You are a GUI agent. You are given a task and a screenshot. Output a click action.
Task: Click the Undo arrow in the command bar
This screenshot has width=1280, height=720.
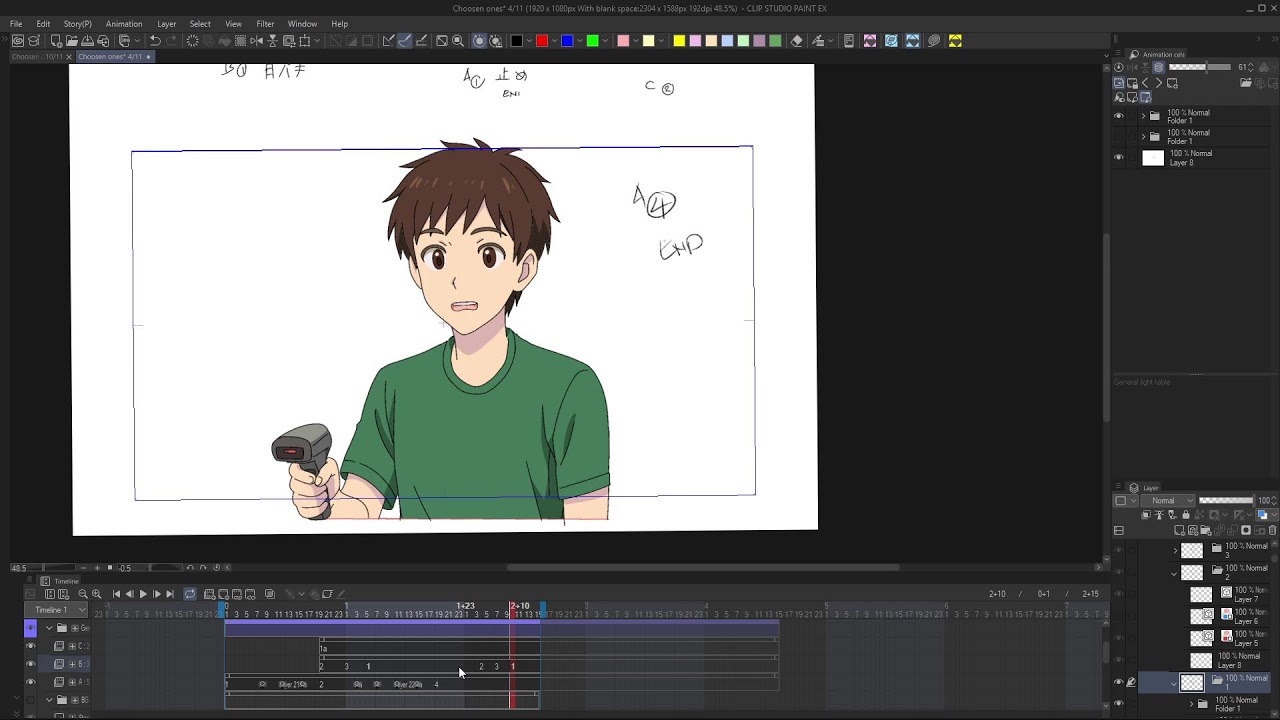(x=155, y=41)
